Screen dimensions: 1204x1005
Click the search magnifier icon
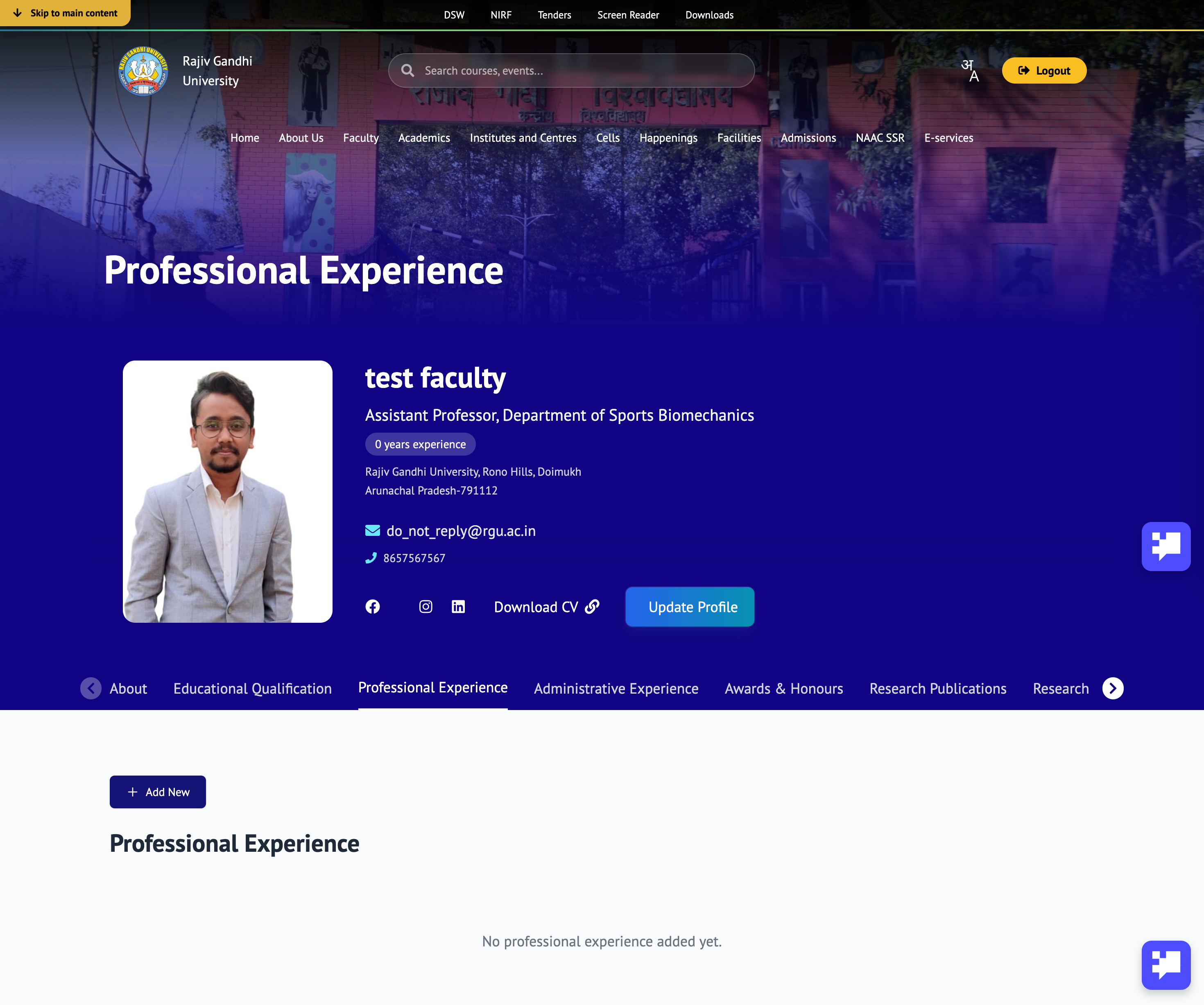(407, 70)
